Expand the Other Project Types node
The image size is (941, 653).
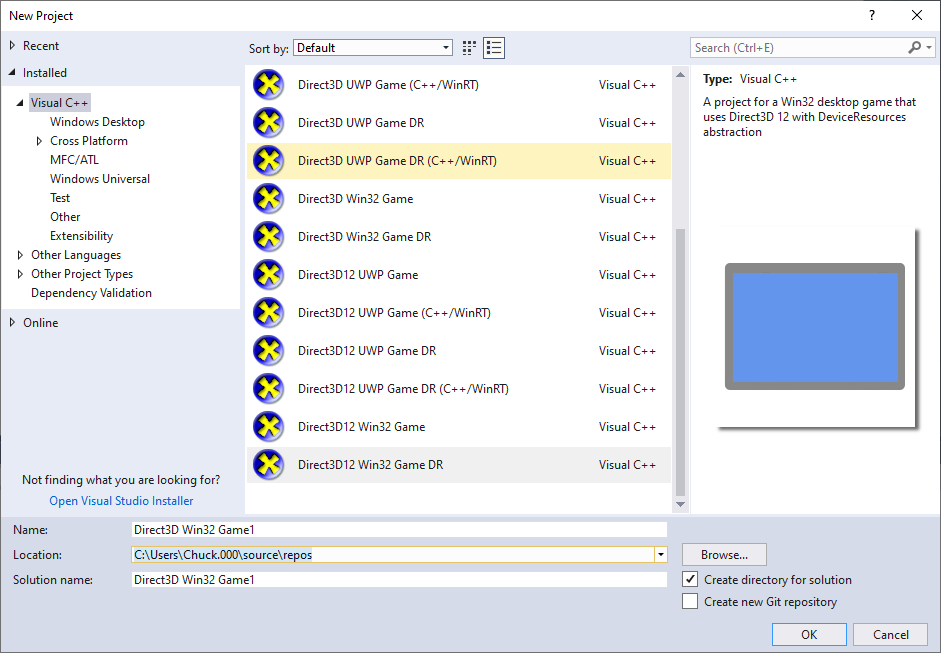point(20,274)
